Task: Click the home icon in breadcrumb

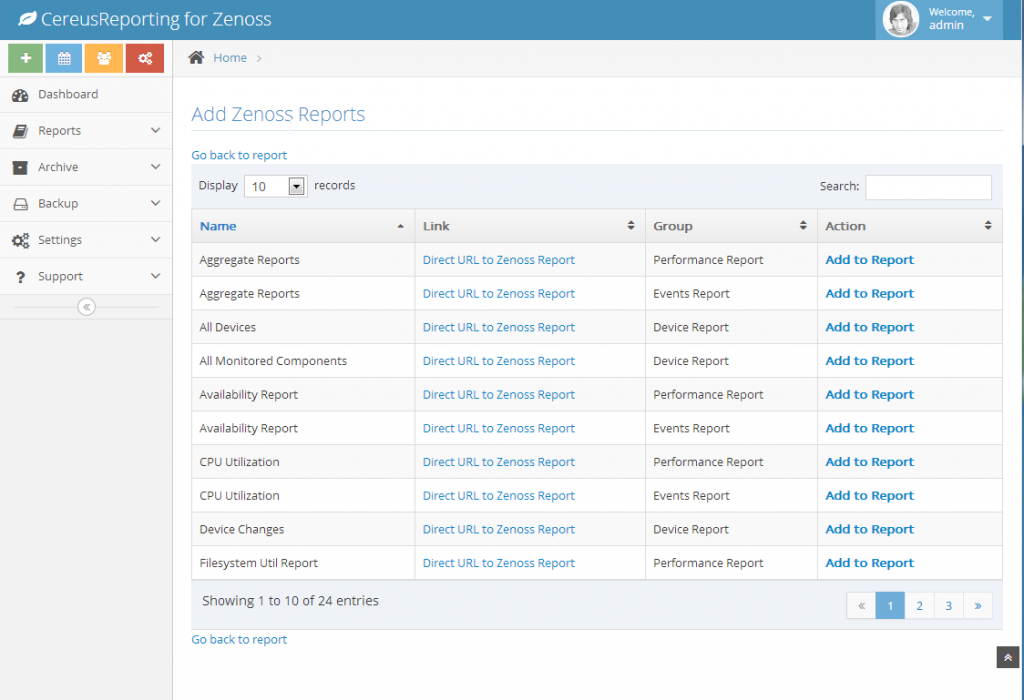Action: click(196, 57)
